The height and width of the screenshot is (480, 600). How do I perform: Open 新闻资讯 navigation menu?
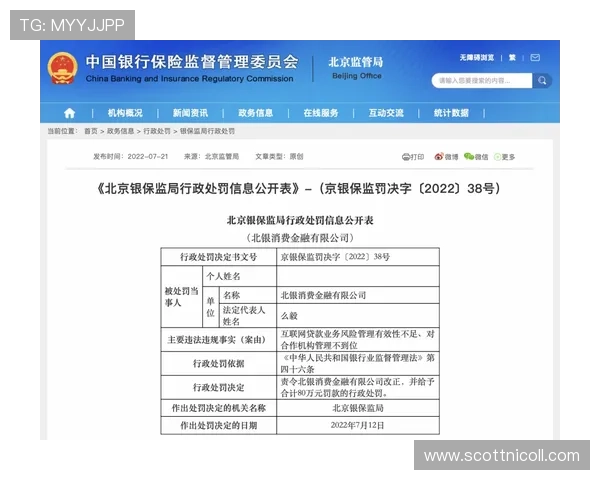(x=190, y=113)
